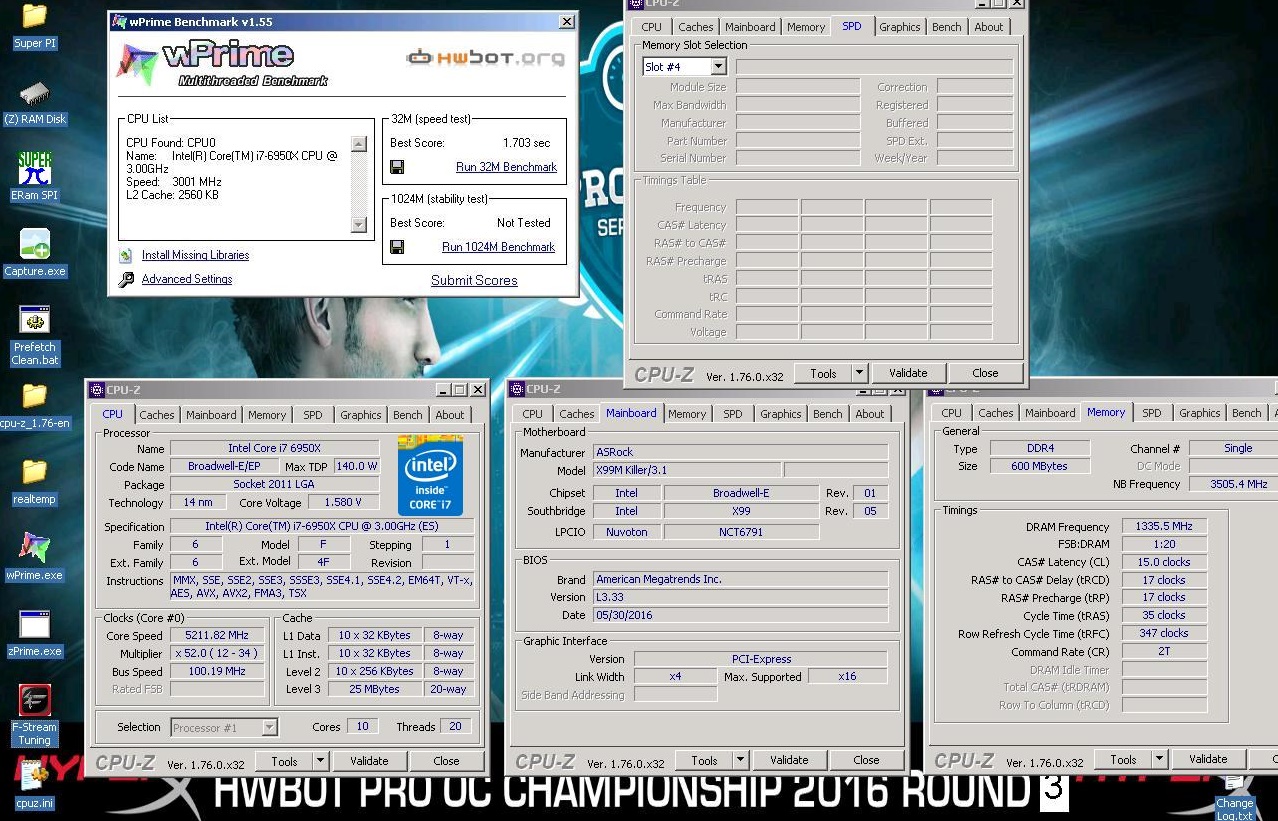
Task: Run 32M Benchmark in wPrime
Action: point(506,167)
